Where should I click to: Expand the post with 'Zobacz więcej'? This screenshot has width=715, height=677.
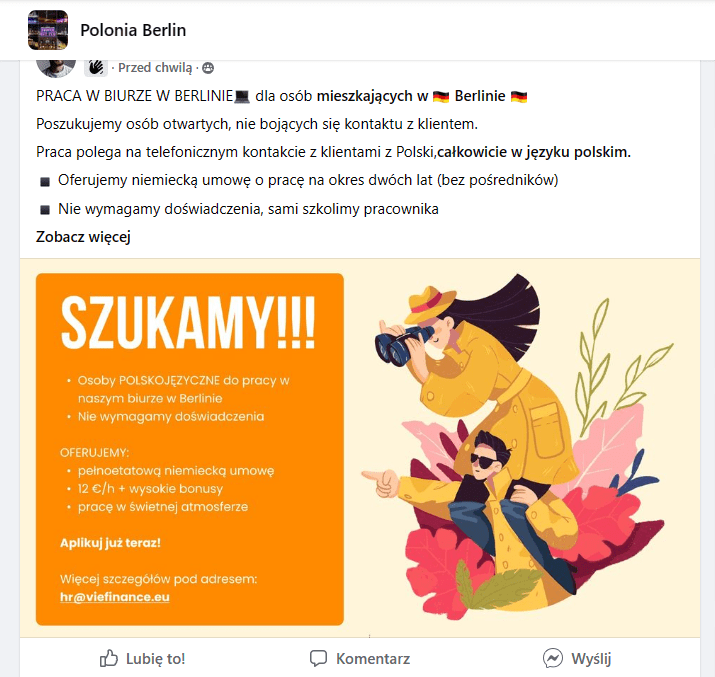pos(83,237)
